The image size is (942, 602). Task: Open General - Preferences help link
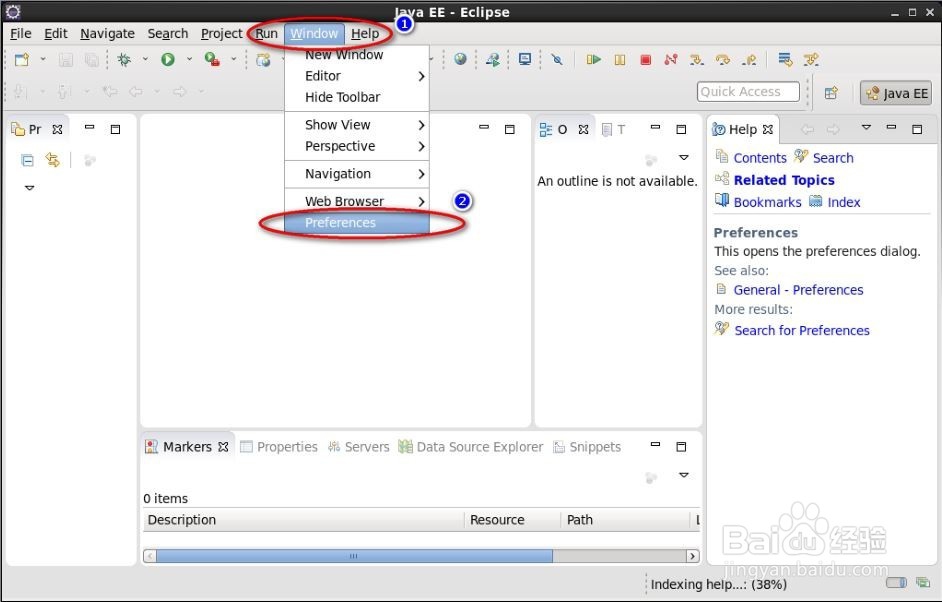798,290
